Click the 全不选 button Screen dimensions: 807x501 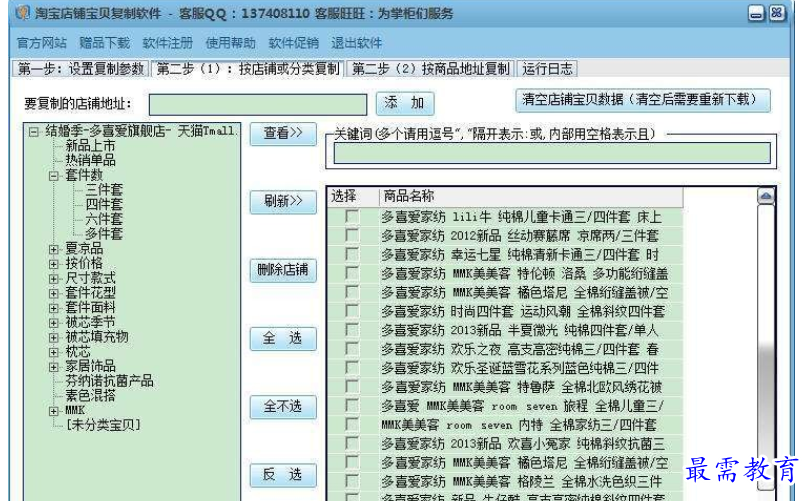tap(283, 407)
